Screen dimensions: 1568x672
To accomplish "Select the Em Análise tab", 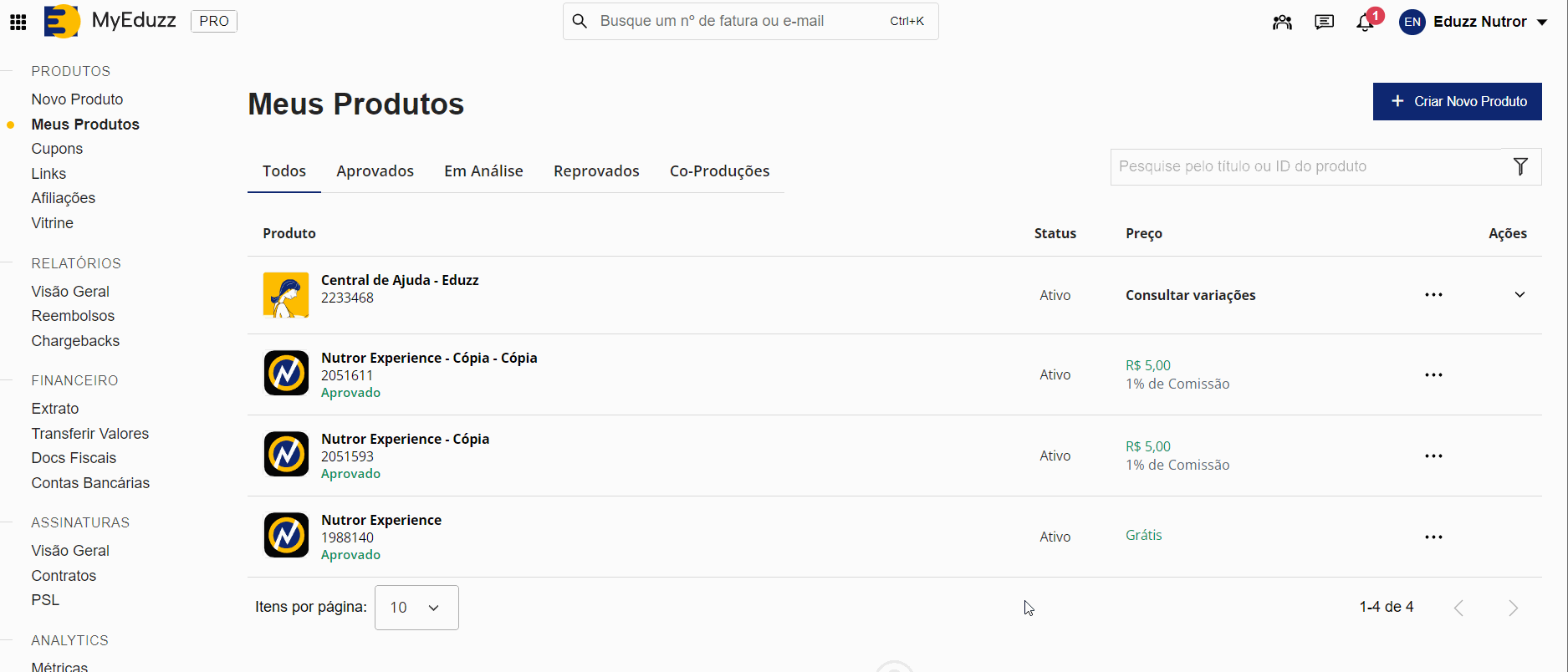I will click(x=483, y=171).
